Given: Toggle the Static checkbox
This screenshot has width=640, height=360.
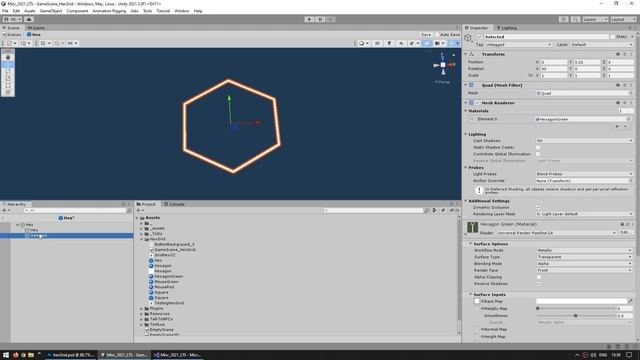Looking at the screenshot, I should coord(613,37).
